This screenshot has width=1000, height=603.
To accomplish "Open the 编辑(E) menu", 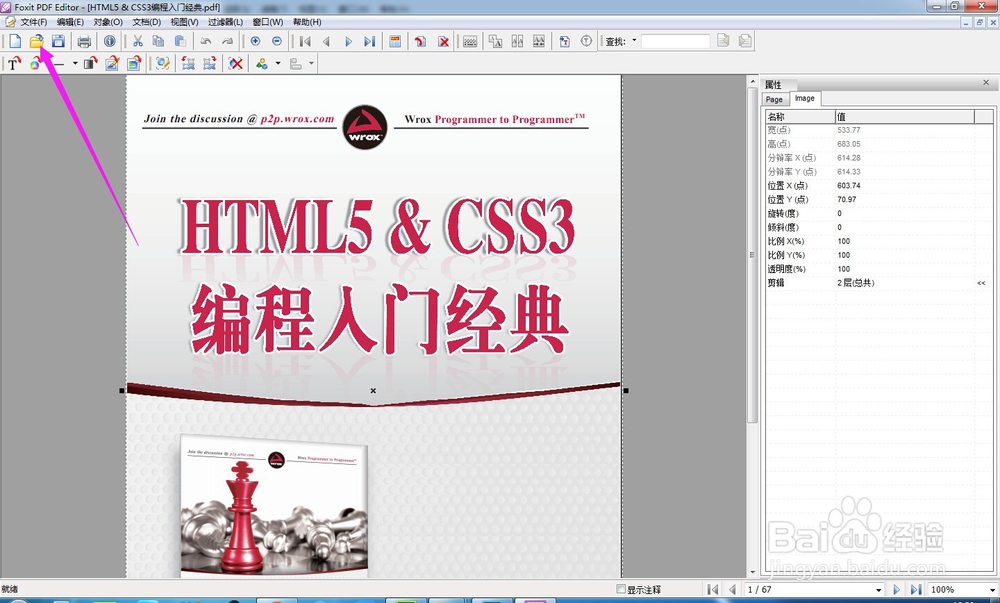I will point(70,22).
